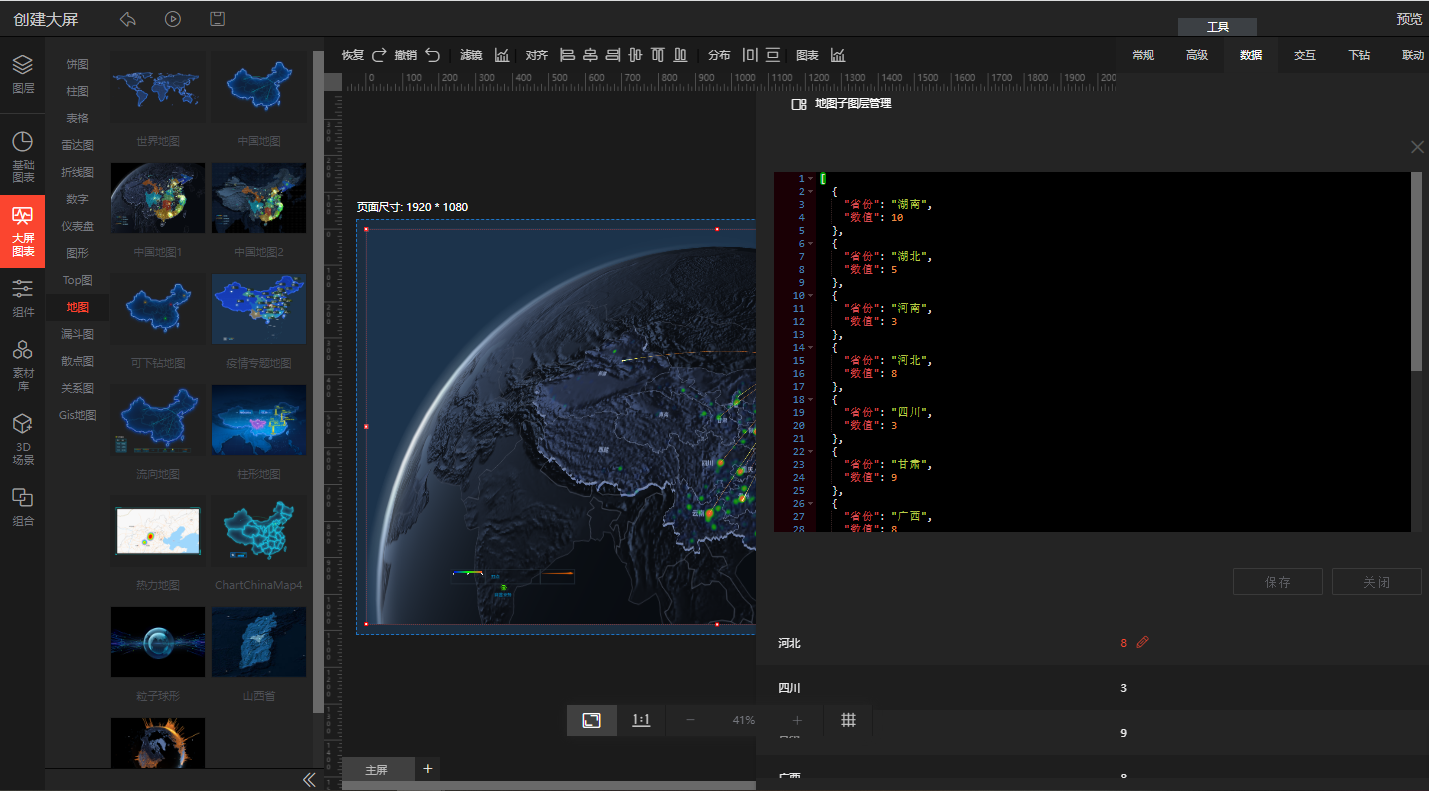This screenshot has height=791, width=1429.
Task: Collapse JSON object at line 18
Action: (x=810, y=399)
